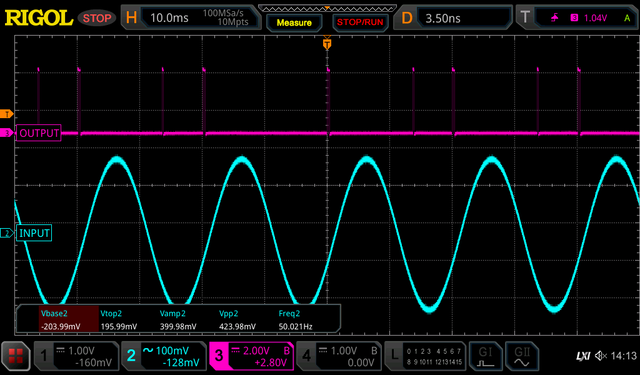The width and height of the screenshot is (640, 375).
Task: Click the STOP/RUN button
Action: [360, 22]
